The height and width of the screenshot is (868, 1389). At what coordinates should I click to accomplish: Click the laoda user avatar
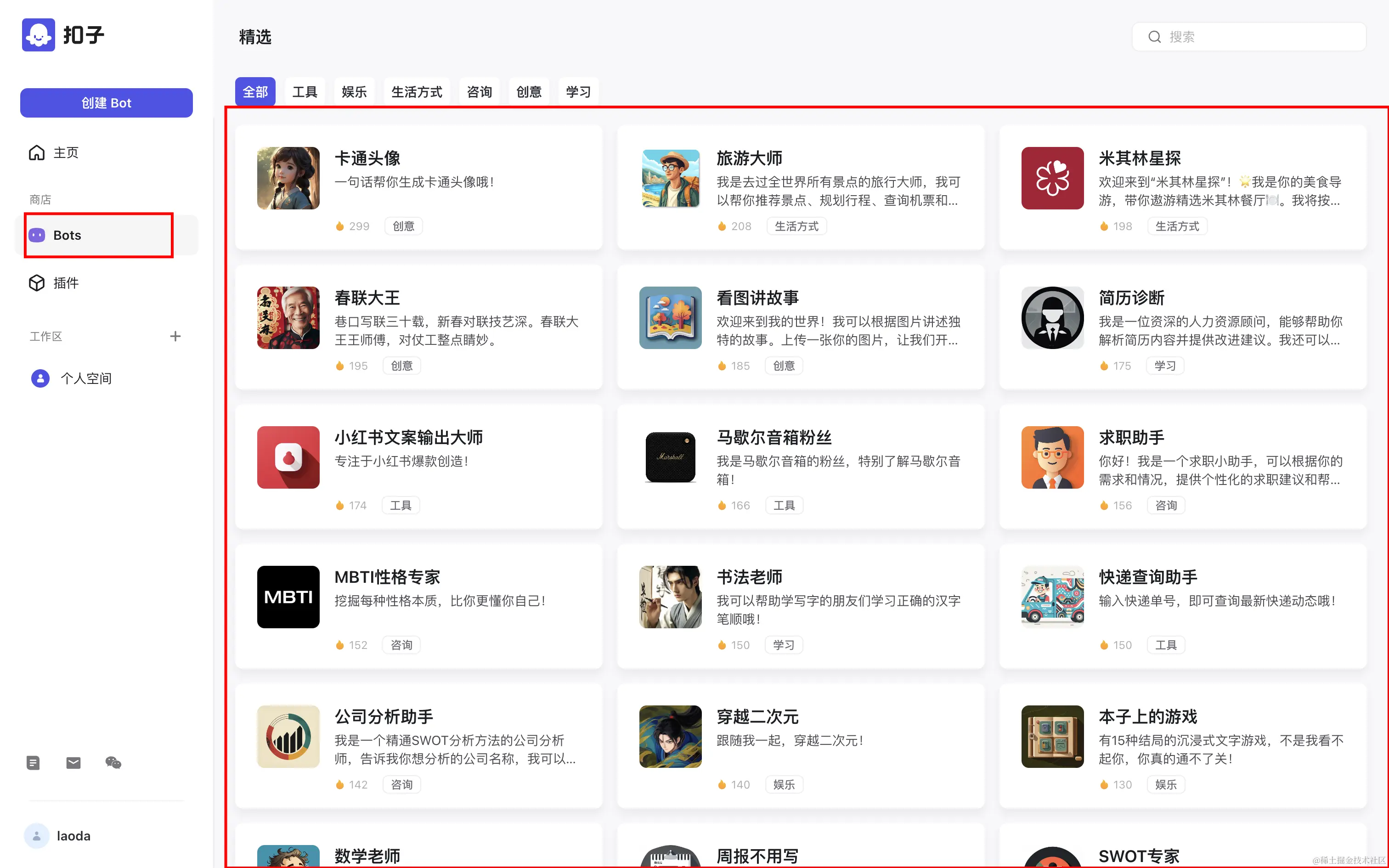(37, 836)
